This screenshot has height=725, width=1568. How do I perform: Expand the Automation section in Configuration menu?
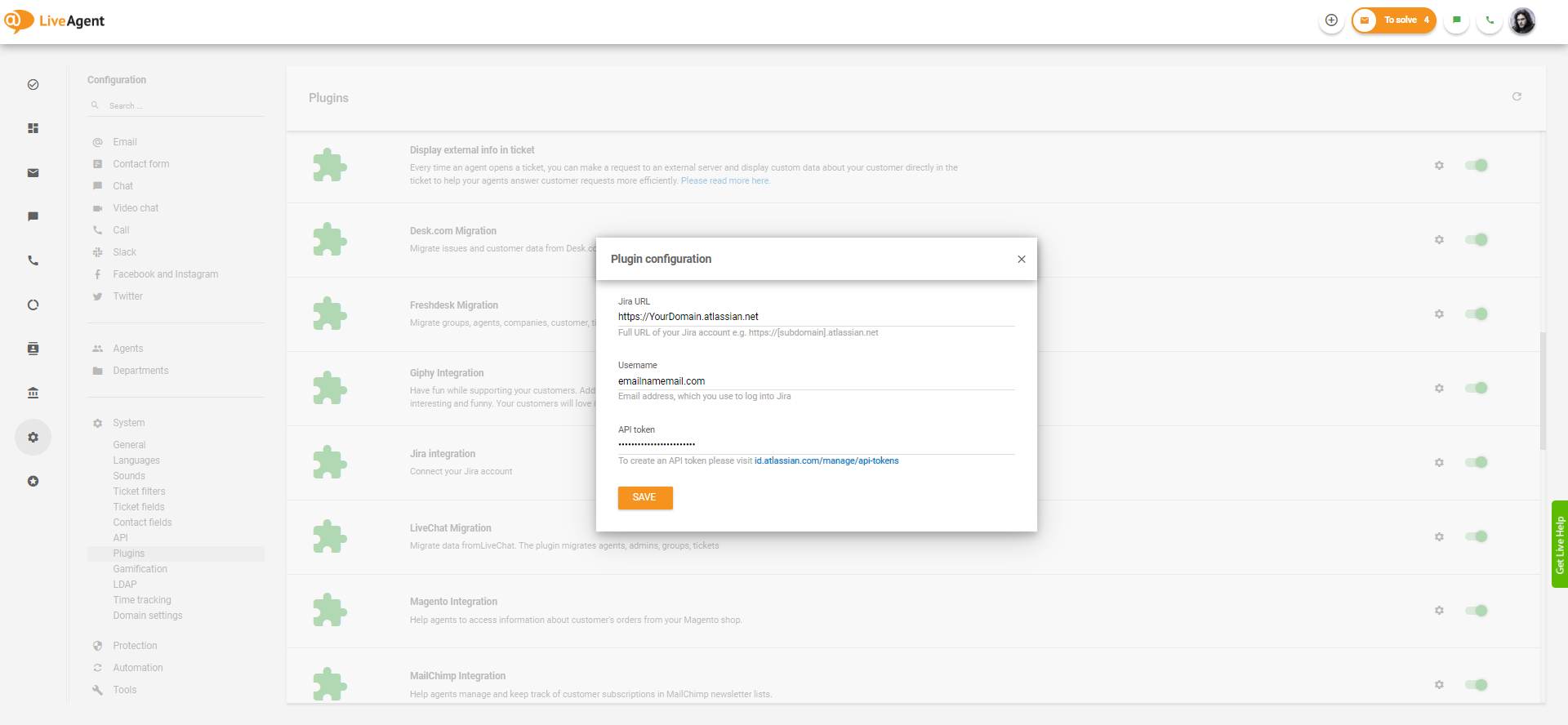pos(137,668)
